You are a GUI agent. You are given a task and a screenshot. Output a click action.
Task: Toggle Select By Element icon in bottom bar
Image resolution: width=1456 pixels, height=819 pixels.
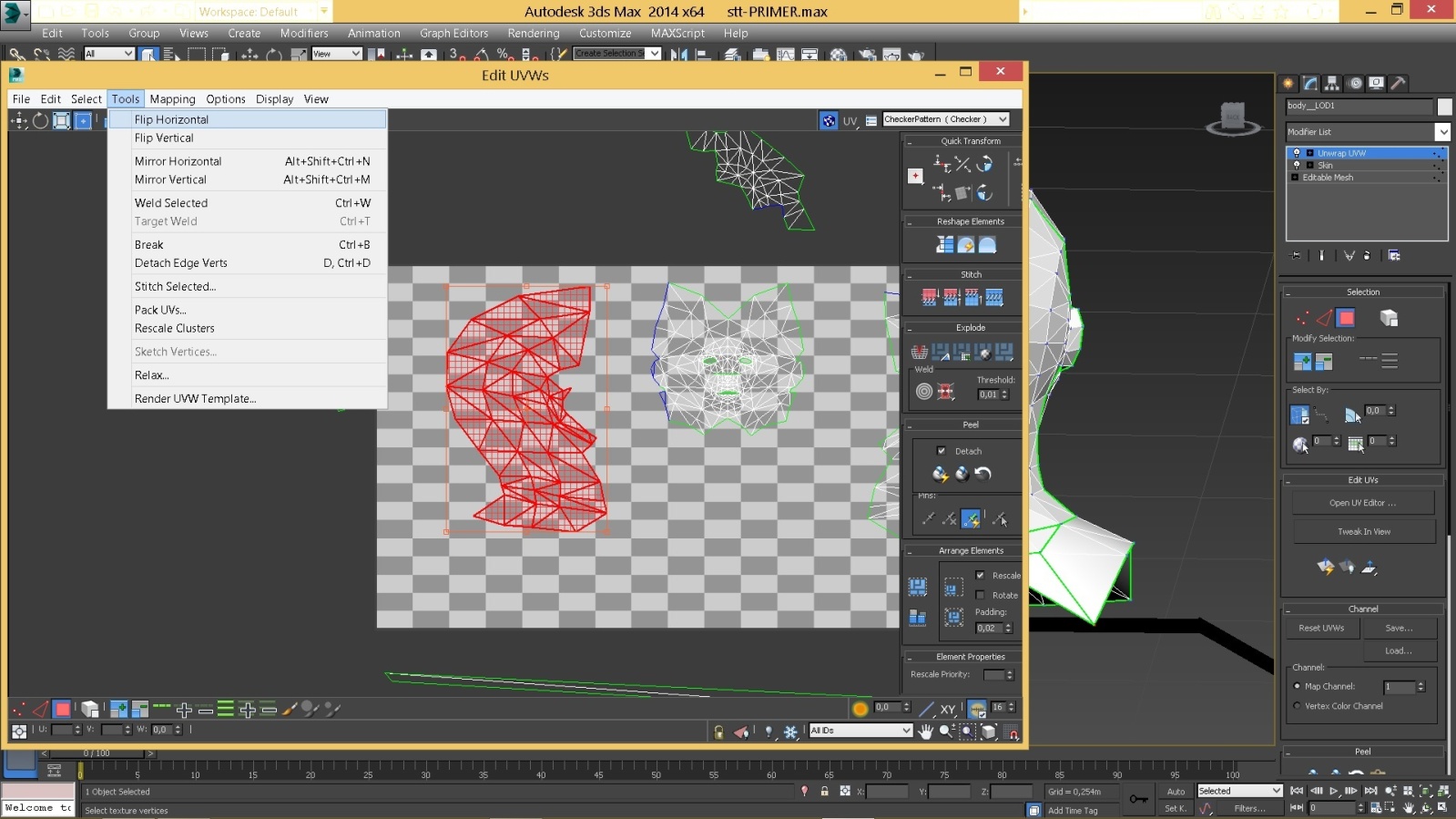coord(89,709)
